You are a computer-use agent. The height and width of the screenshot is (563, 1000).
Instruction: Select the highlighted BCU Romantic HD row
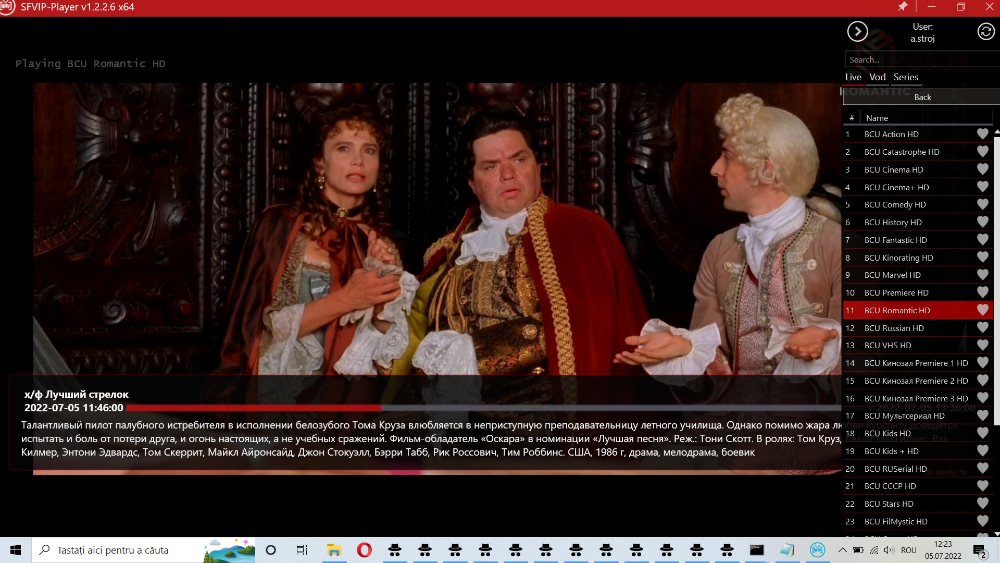pos(918,310)
